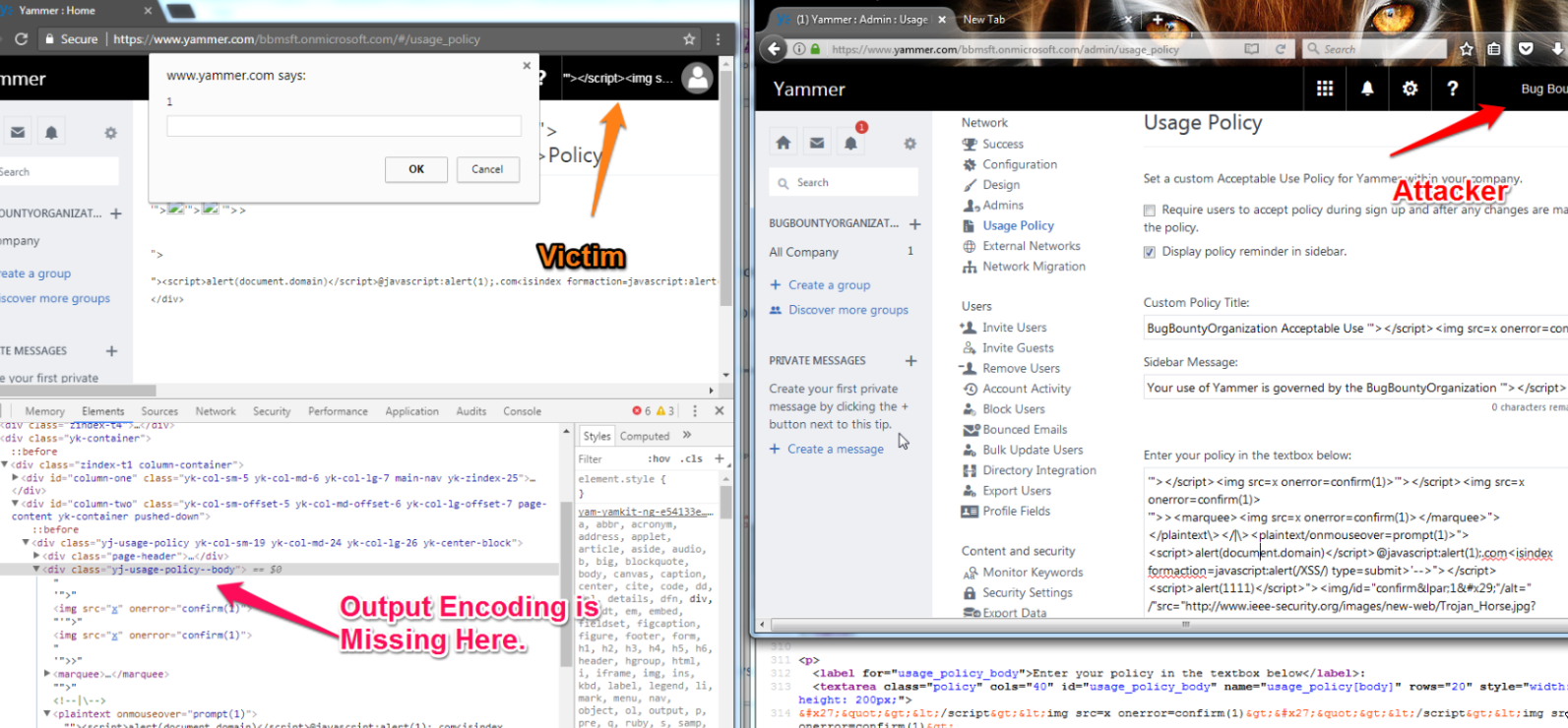Image resolution: width=1568 pixels, height=728 pixels.
Task: Click Cancel in the prompt dialog
Action: [487, 169]
